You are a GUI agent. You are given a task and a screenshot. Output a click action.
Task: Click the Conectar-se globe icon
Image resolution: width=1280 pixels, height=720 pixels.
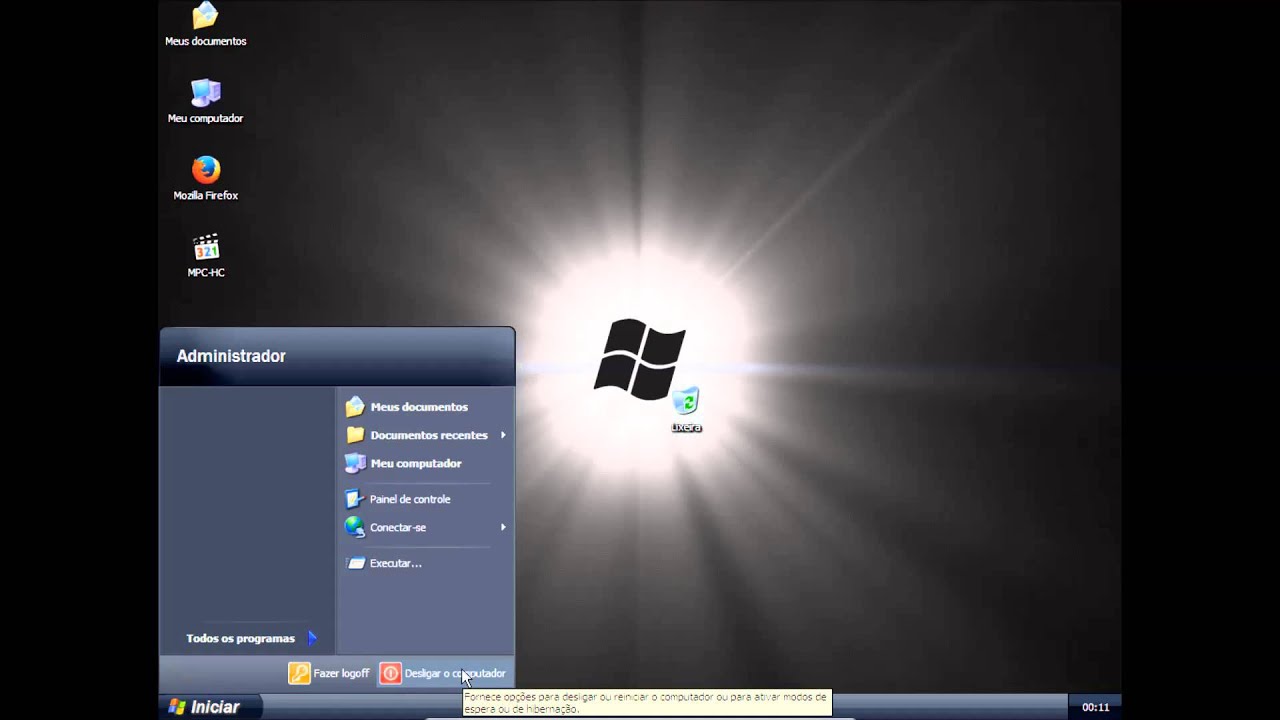[355, 527]
